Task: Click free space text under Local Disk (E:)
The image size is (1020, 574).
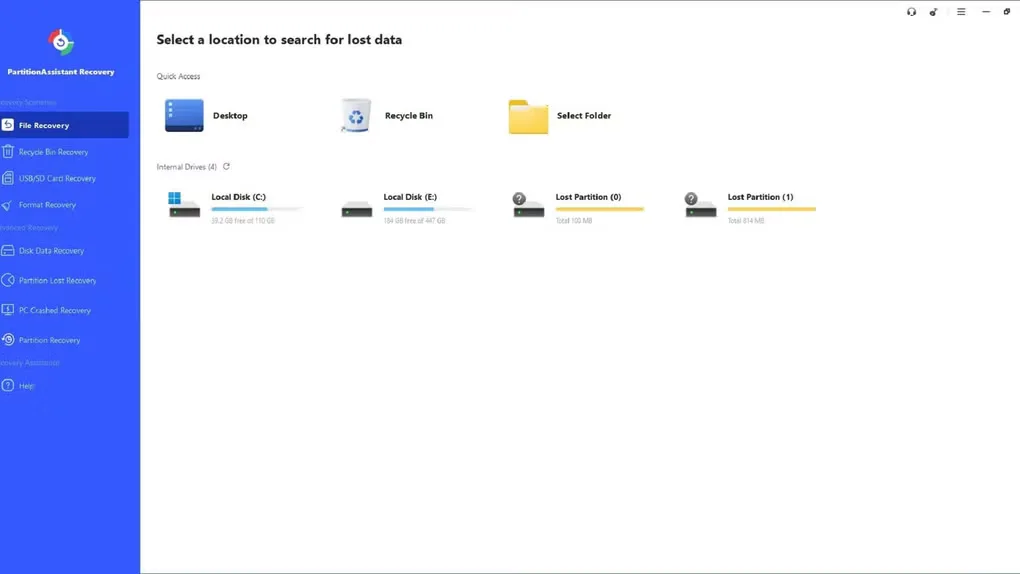Action: click(414, 221)
